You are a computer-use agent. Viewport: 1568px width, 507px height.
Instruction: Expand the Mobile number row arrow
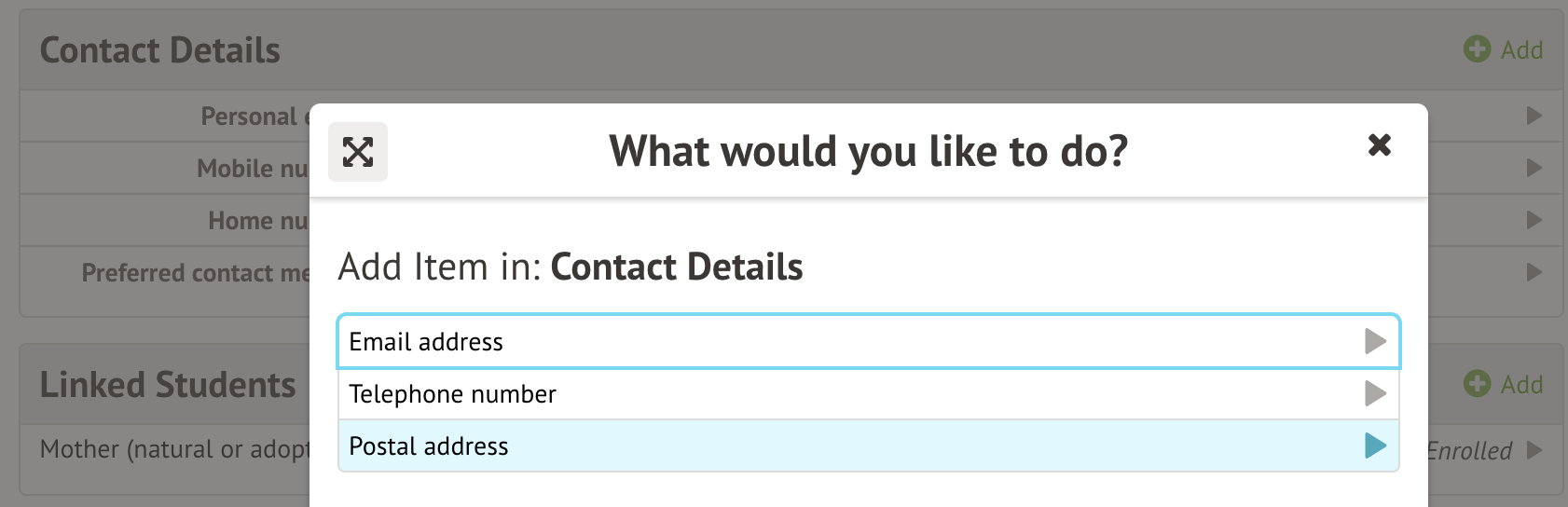coord(1534,169)
